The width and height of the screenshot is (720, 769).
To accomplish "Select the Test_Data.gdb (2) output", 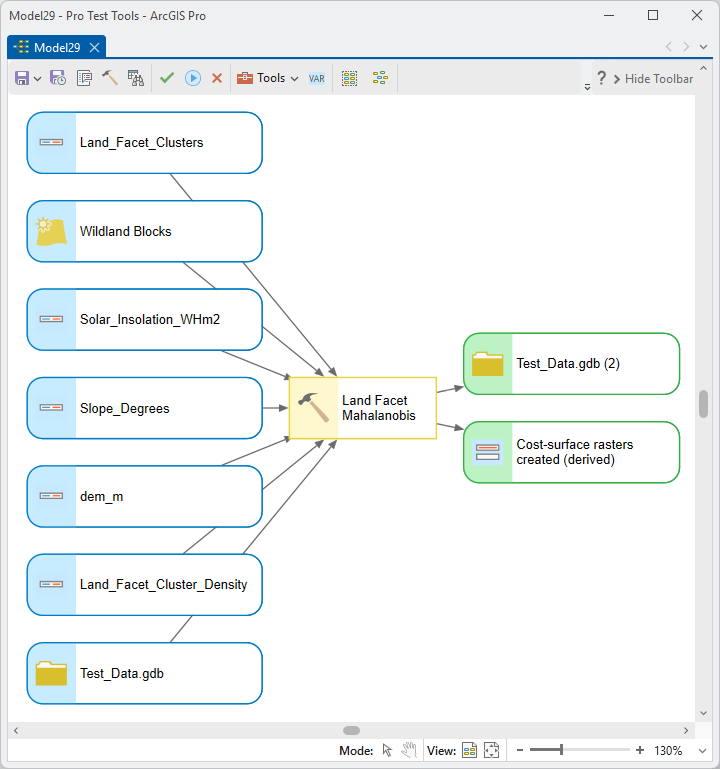I will [x=571, y=364].
